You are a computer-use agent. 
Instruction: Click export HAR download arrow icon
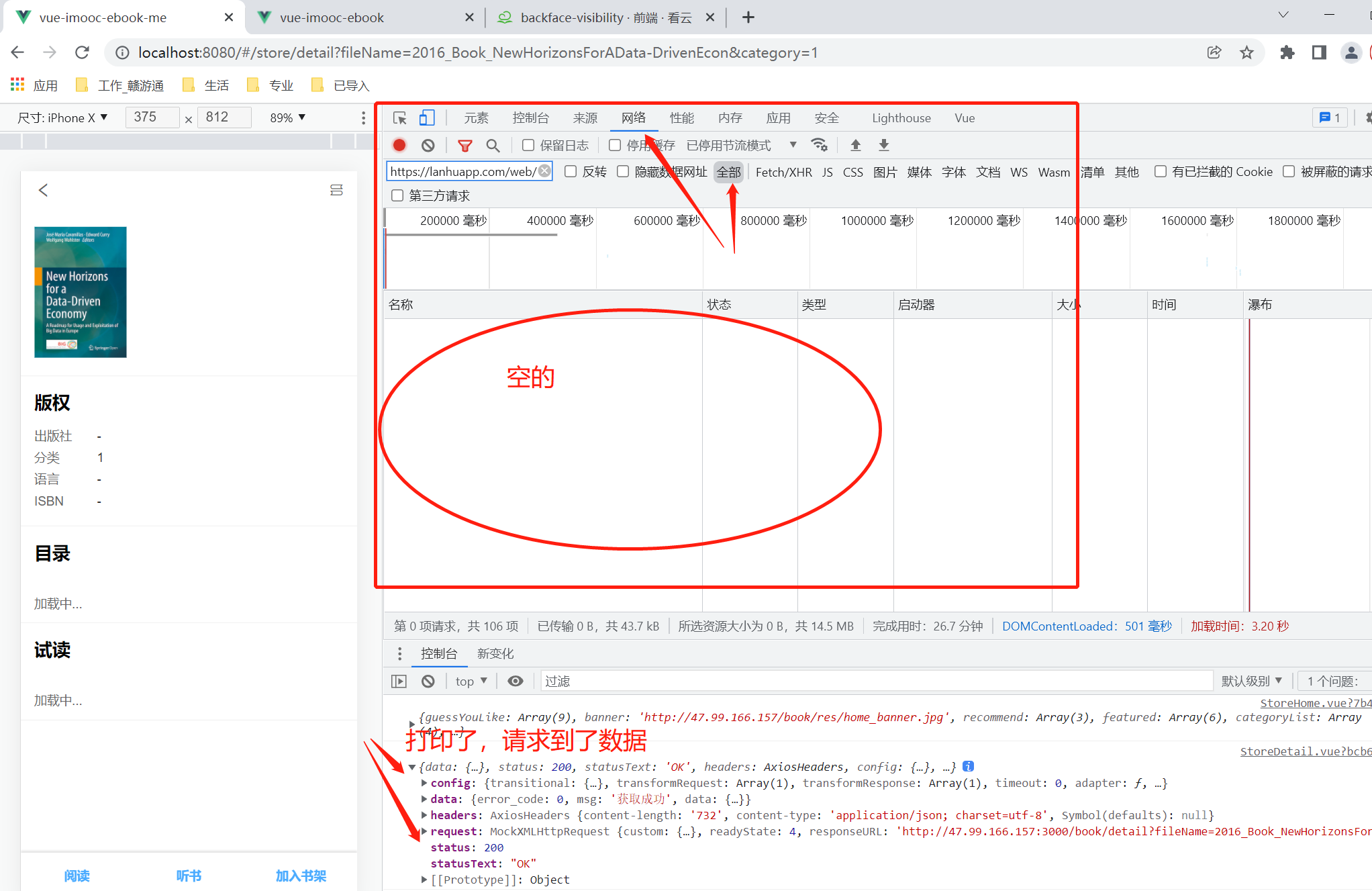(884, 145)
